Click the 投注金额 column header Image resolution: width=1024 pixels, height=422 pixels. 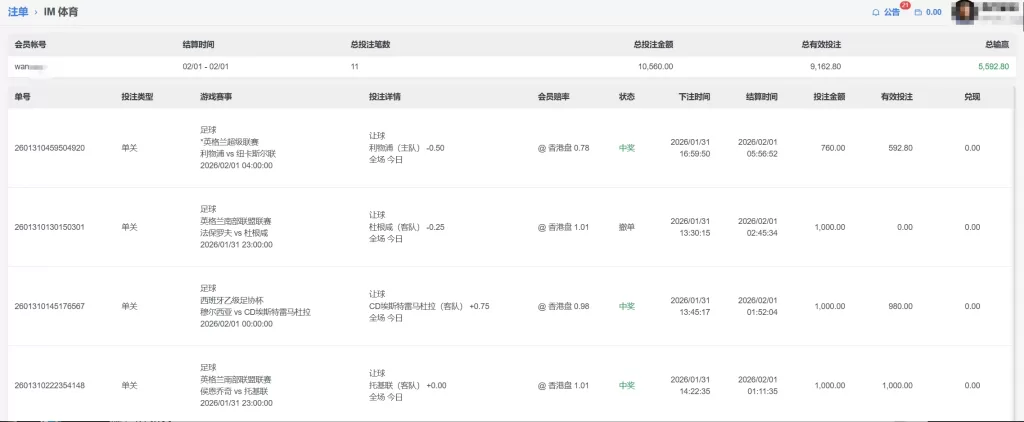[x=829, y=97]
